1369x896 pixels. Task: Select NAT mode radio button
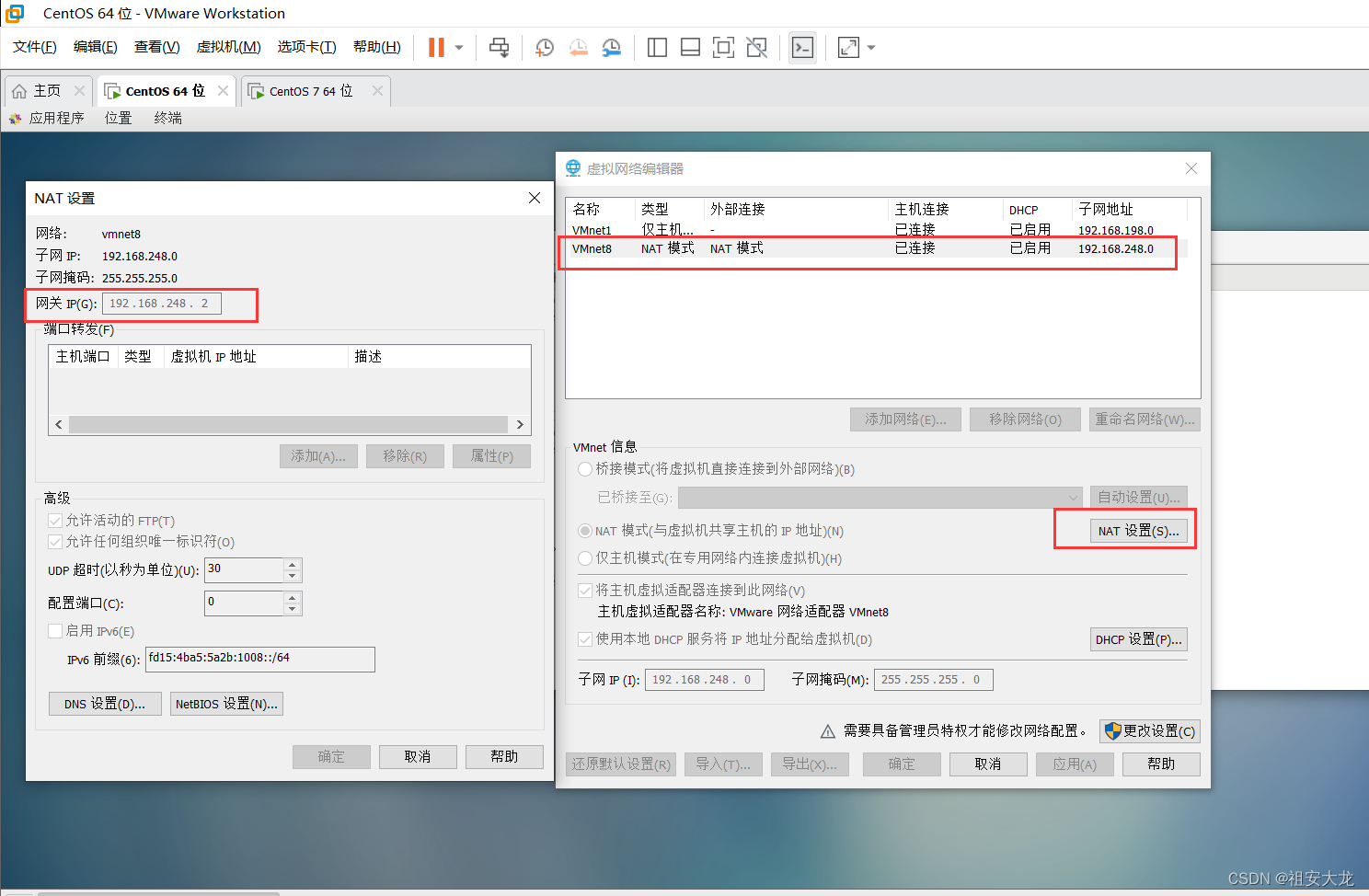click(585, 531)
